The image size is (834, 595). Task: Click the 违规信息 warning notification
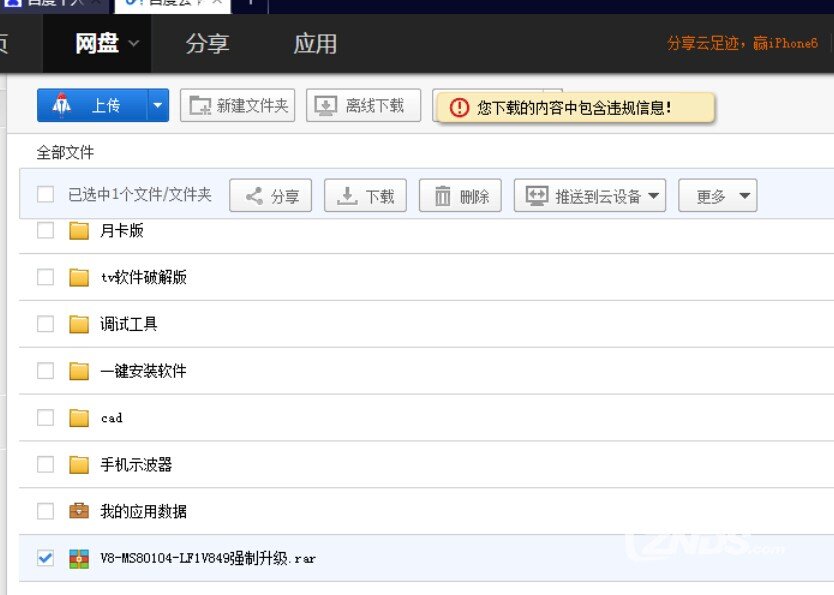pyautogui.click(x=576, y=108)
